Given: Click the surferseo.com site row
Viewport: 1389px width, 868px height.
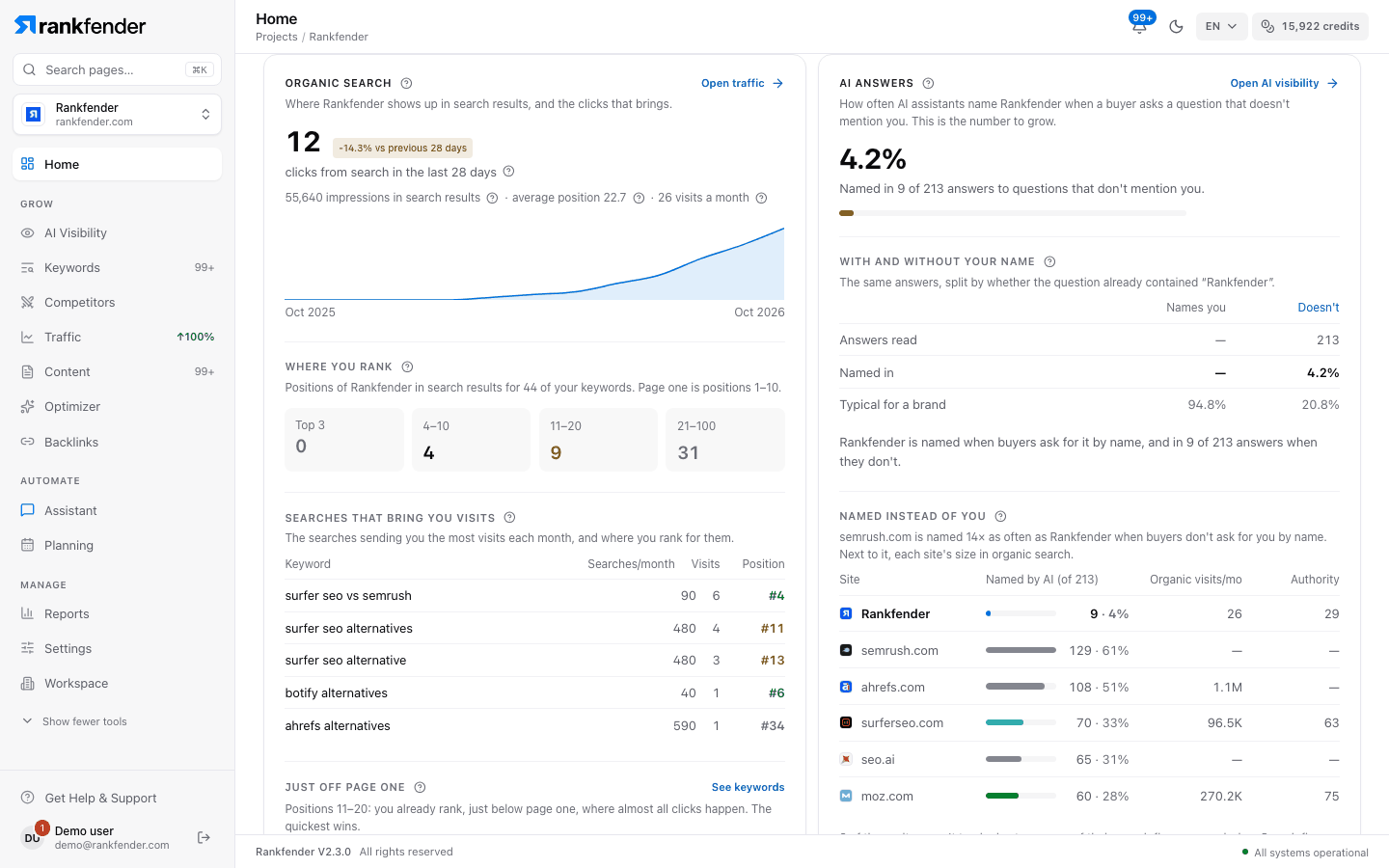Looking at the screenshot, I should click(x=1089, y=723).
